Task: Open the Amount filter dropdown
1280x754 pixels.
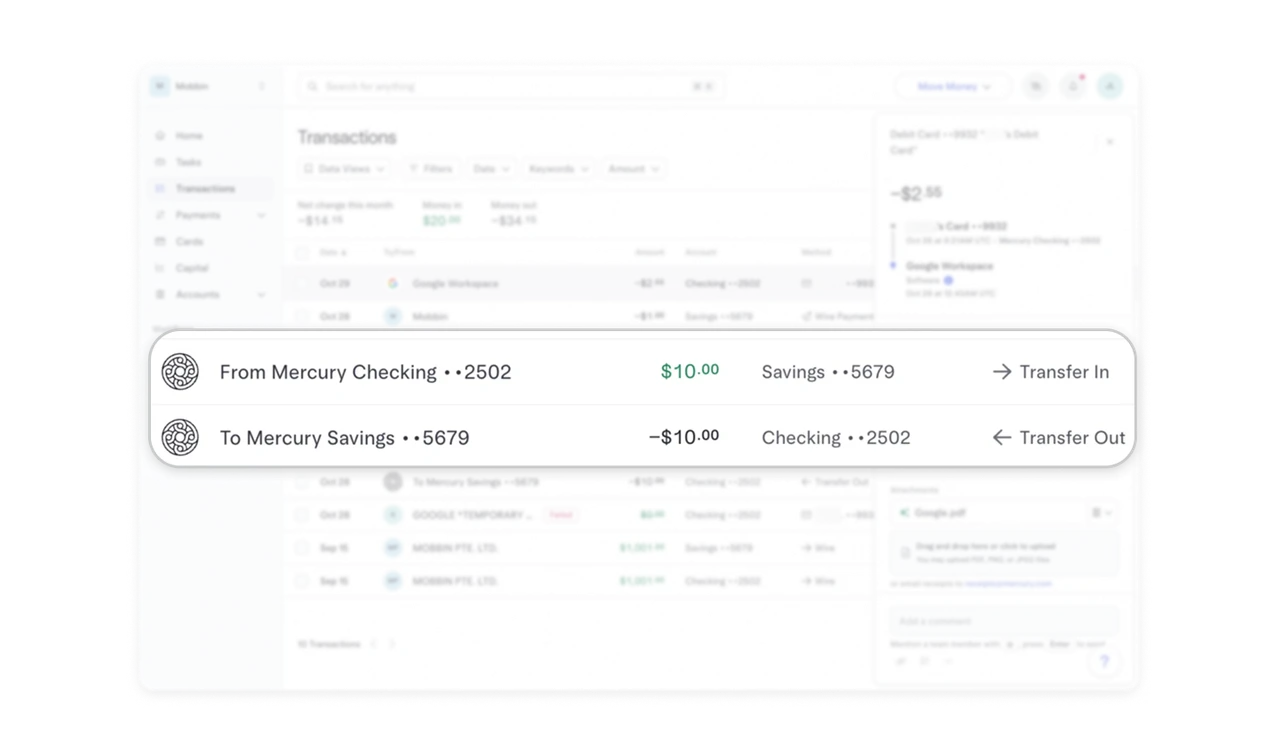Action: point(634,169)
